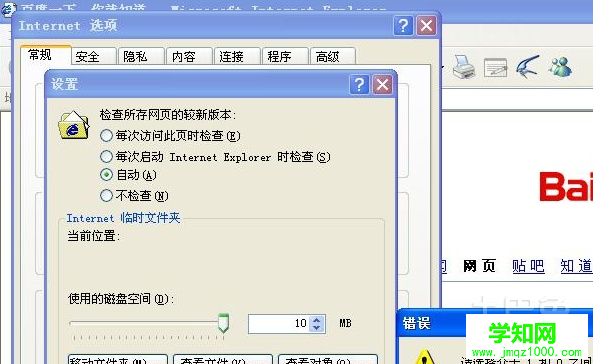Open the Messenger icon in the IE toolbar
This screenshot has width=593, height=364.
coord(560,67)
